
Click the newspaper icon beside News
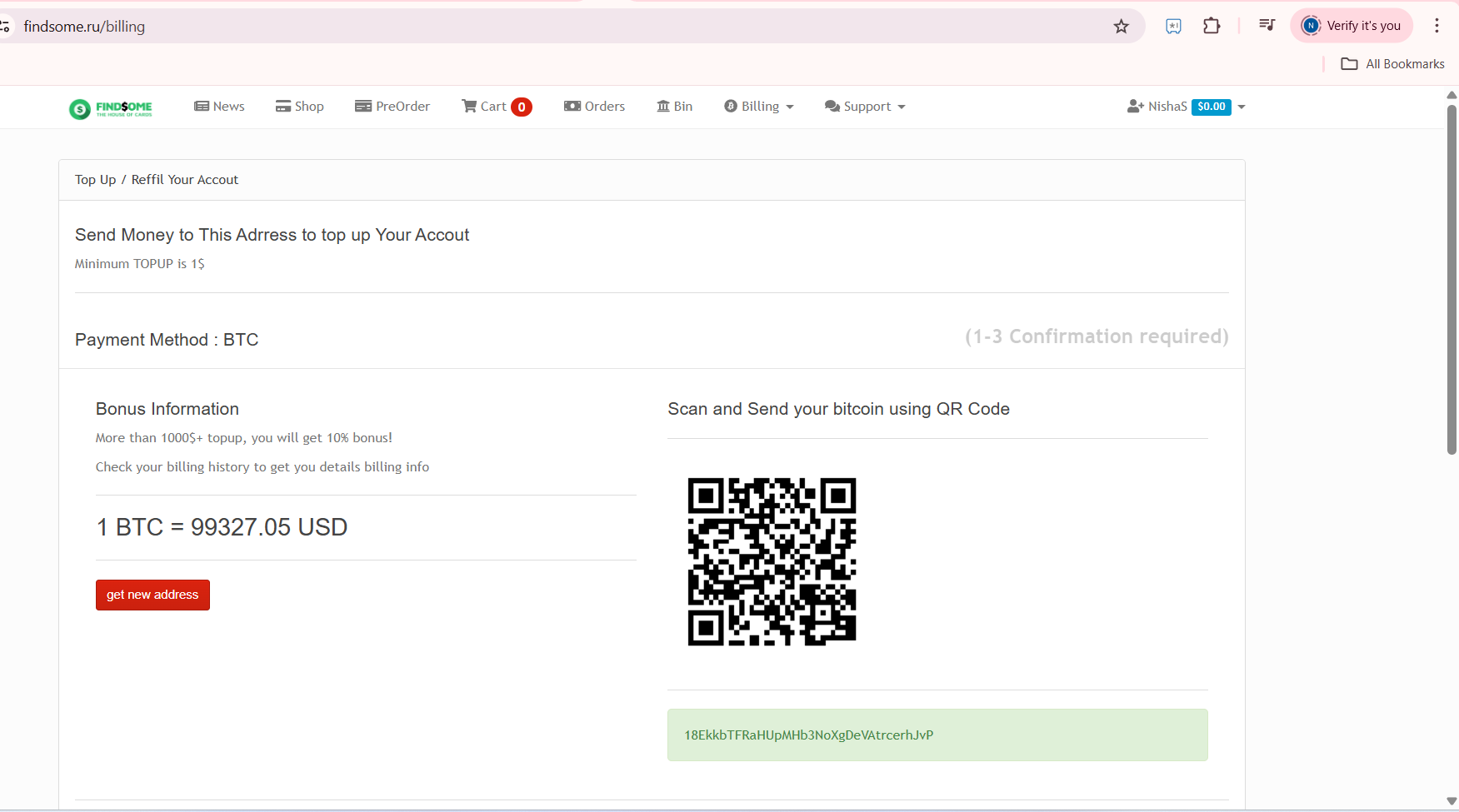point(201,106)
